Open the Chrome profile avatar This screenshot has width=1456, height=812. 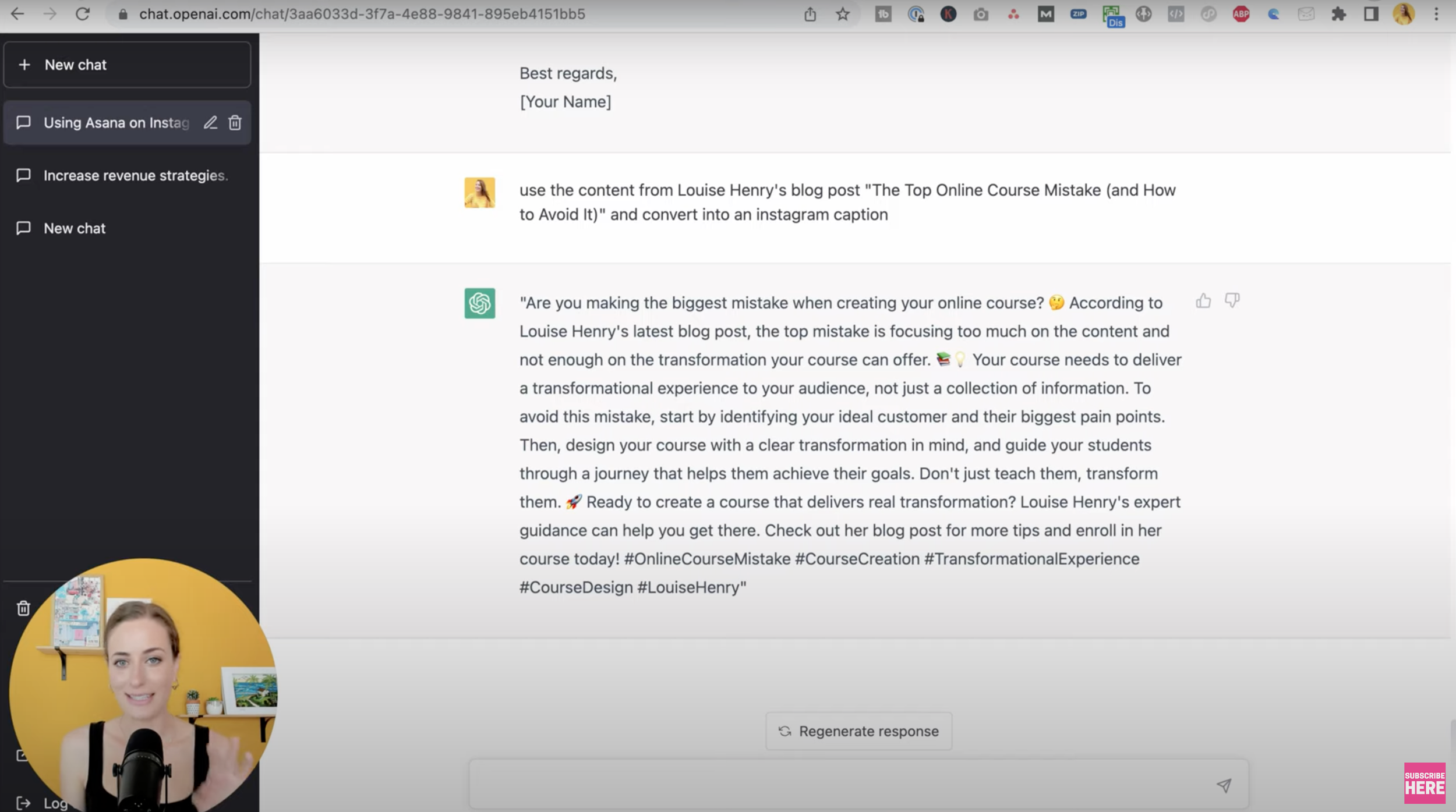pos(1404,14)
